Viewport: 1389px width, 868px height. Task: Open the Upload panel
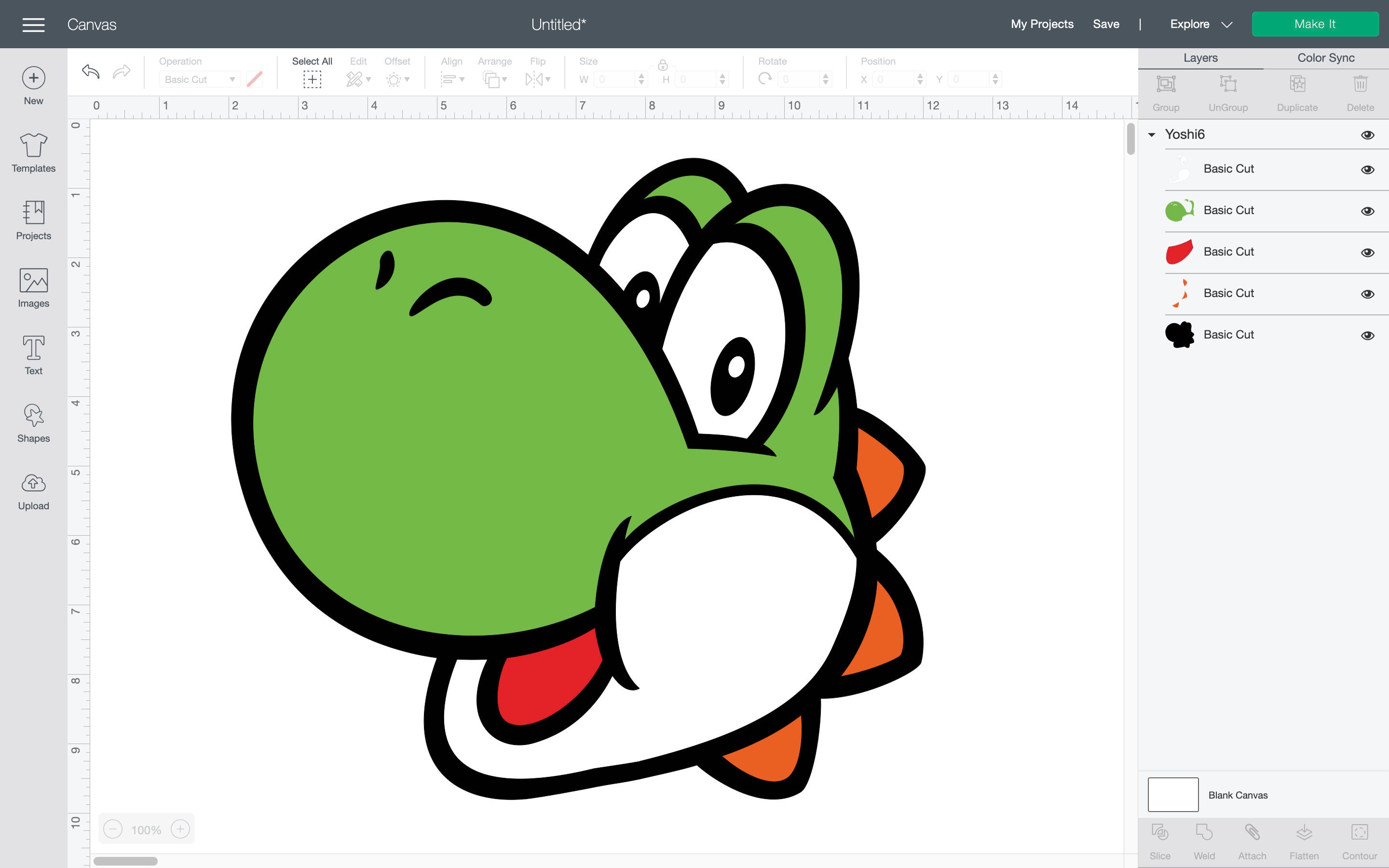tap(33, 491)
